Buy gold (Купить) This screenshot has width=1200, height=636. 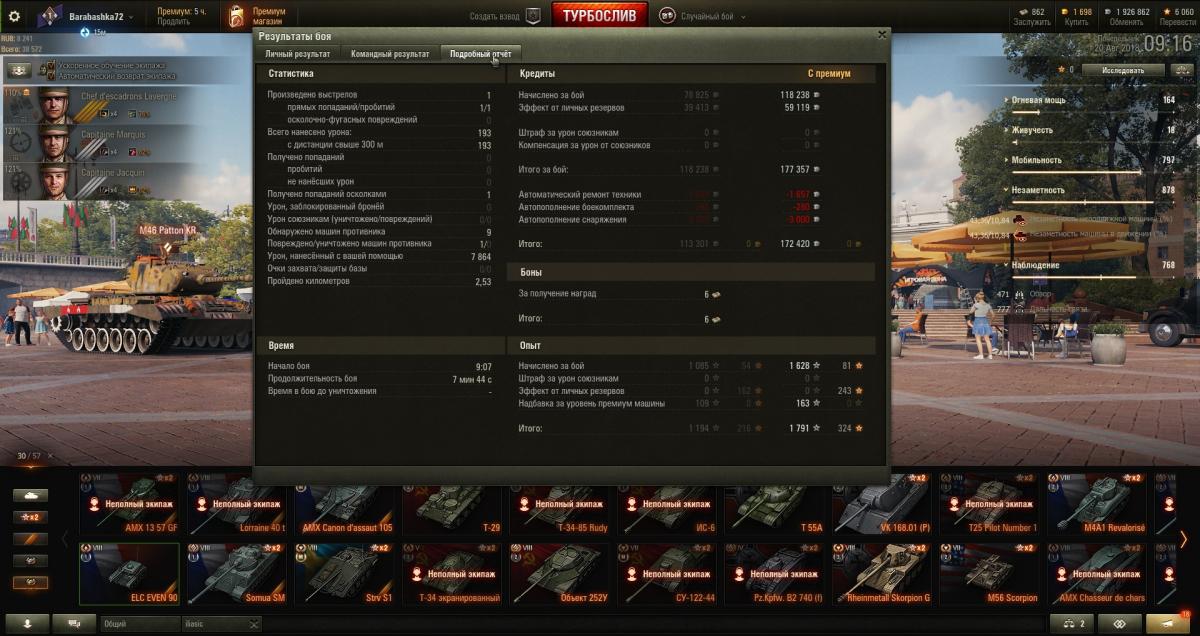[1076, 22]
